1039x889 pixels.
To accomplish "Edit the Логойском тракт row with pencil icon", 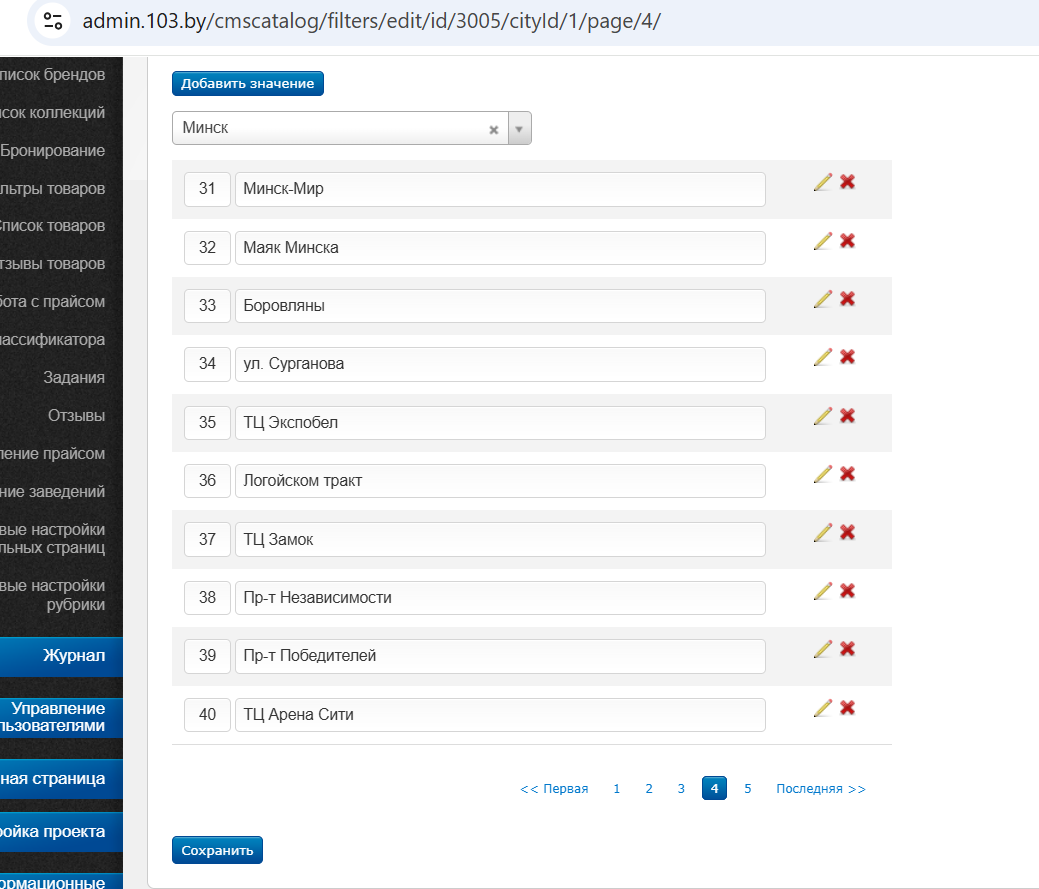I will [822, 474].
